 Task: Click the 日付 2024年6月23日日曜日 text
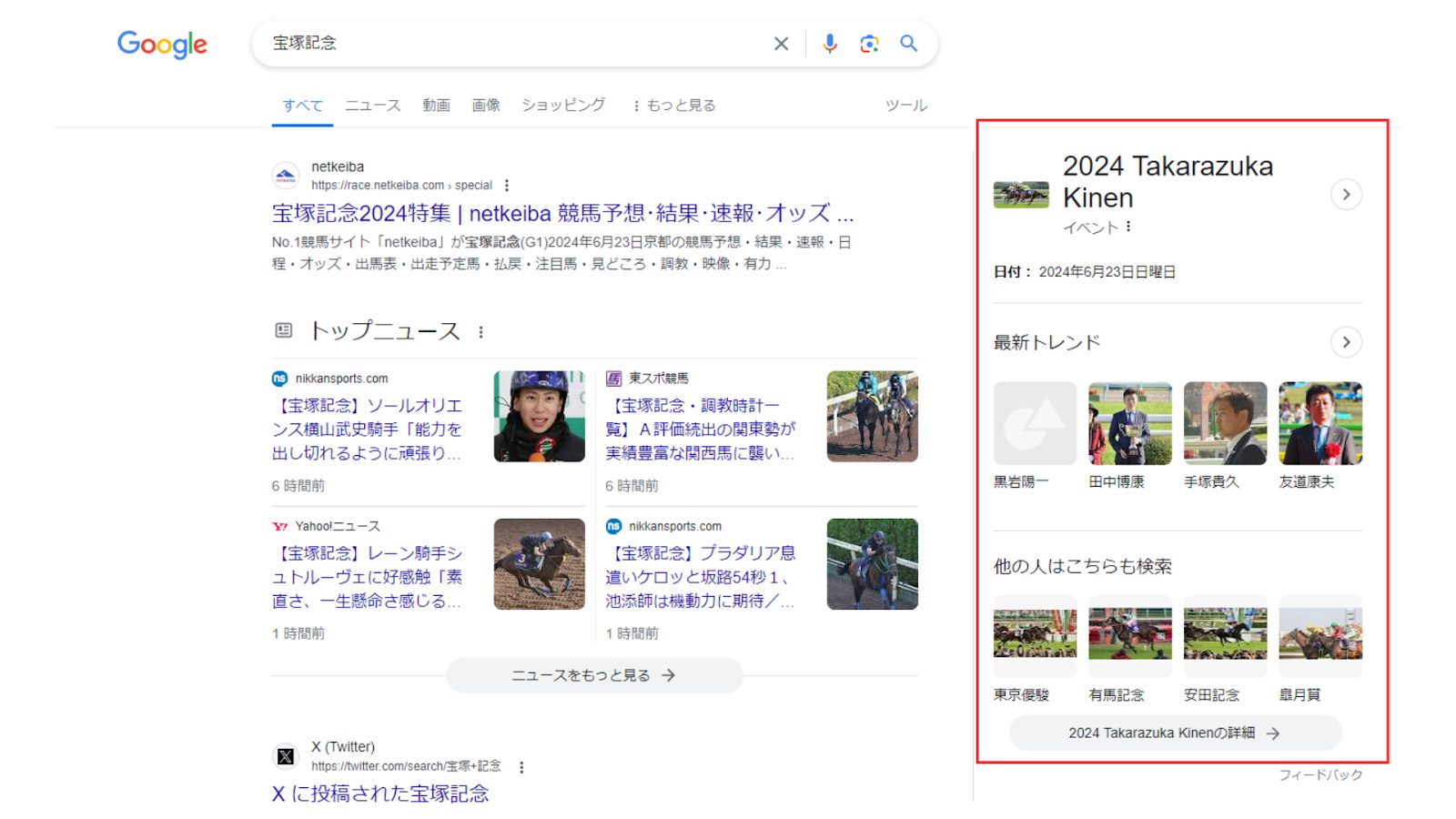pyautogui.click(x=1085, y=272)
